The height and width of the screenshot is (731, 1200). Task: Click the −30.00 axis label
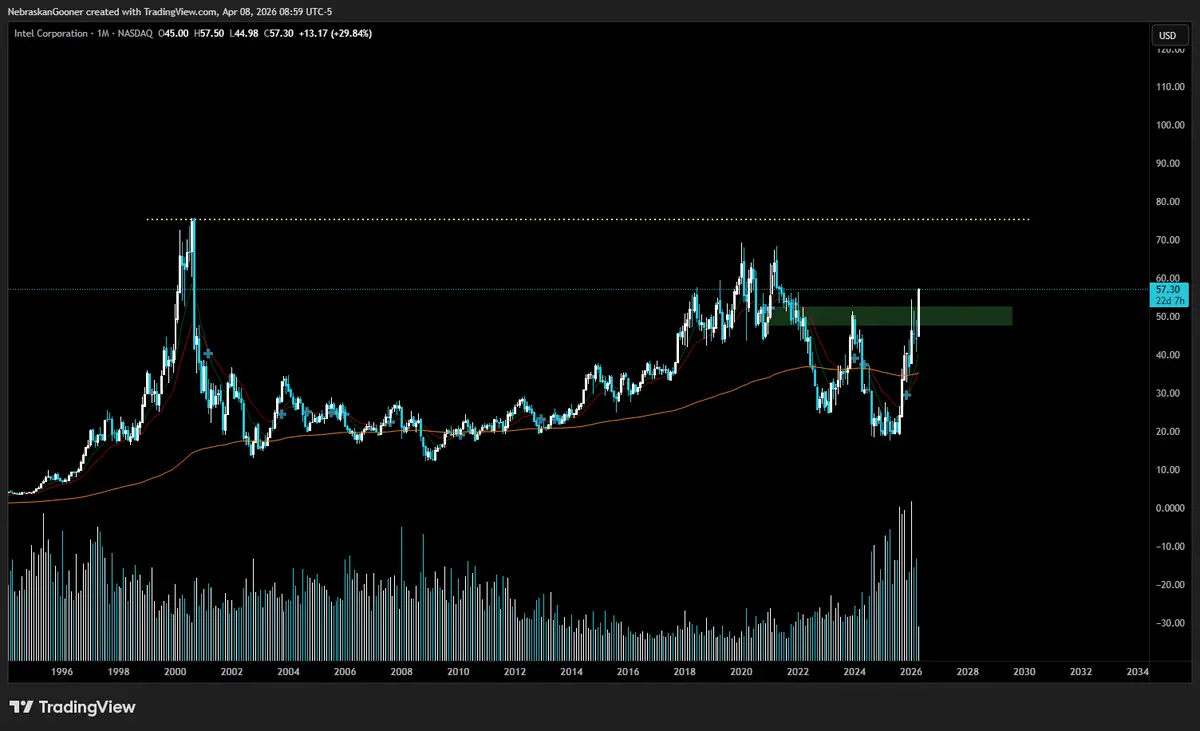click(x=1169, y=623)
